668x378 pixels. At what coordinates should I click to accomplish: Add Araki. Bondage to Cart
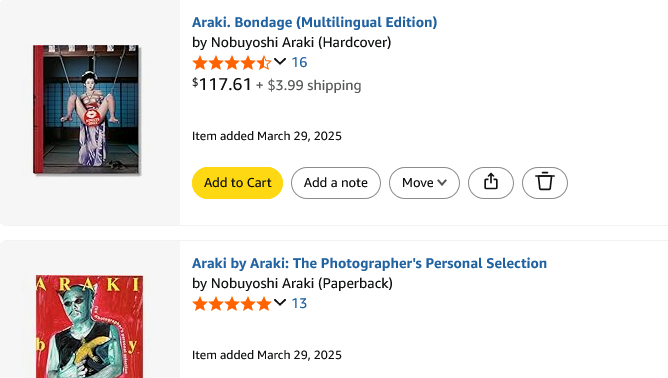click(x=237, y=183)
